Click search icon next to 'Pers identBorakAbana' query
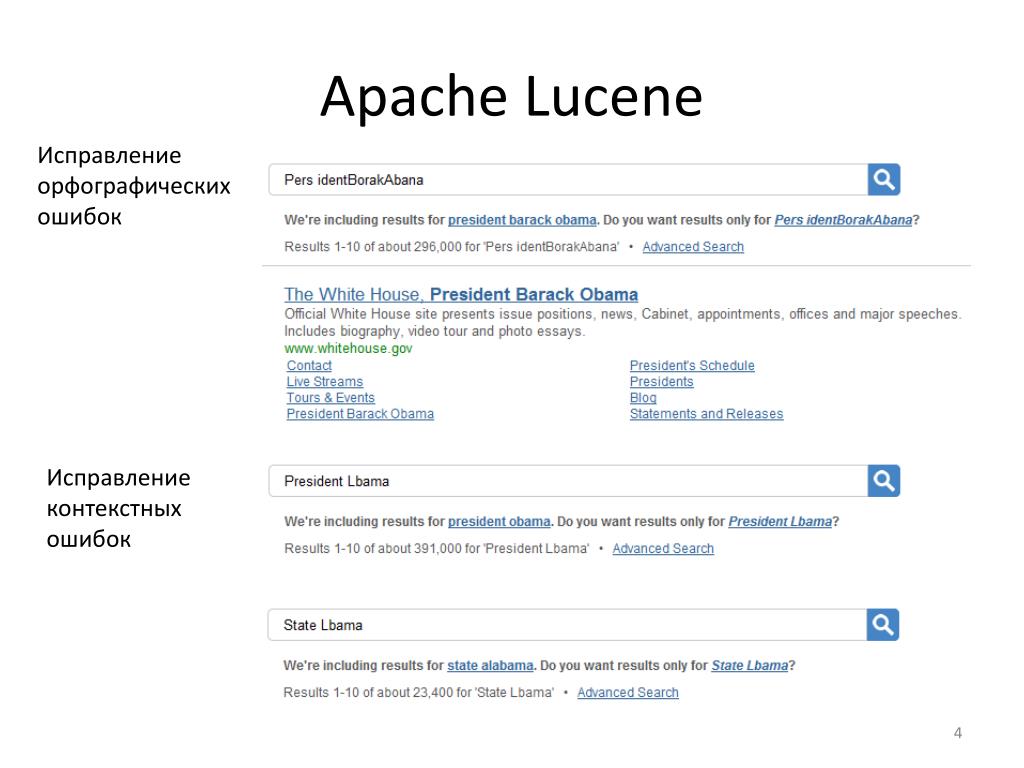The width and height of the screenshot is (1024, 768). (x=884, y=180)
